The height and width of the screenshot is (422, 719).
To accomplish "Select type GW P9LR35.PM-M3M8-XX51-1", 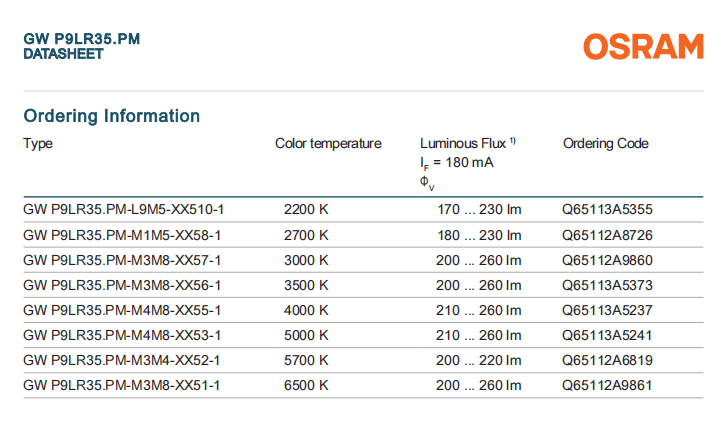I will 122,385.
